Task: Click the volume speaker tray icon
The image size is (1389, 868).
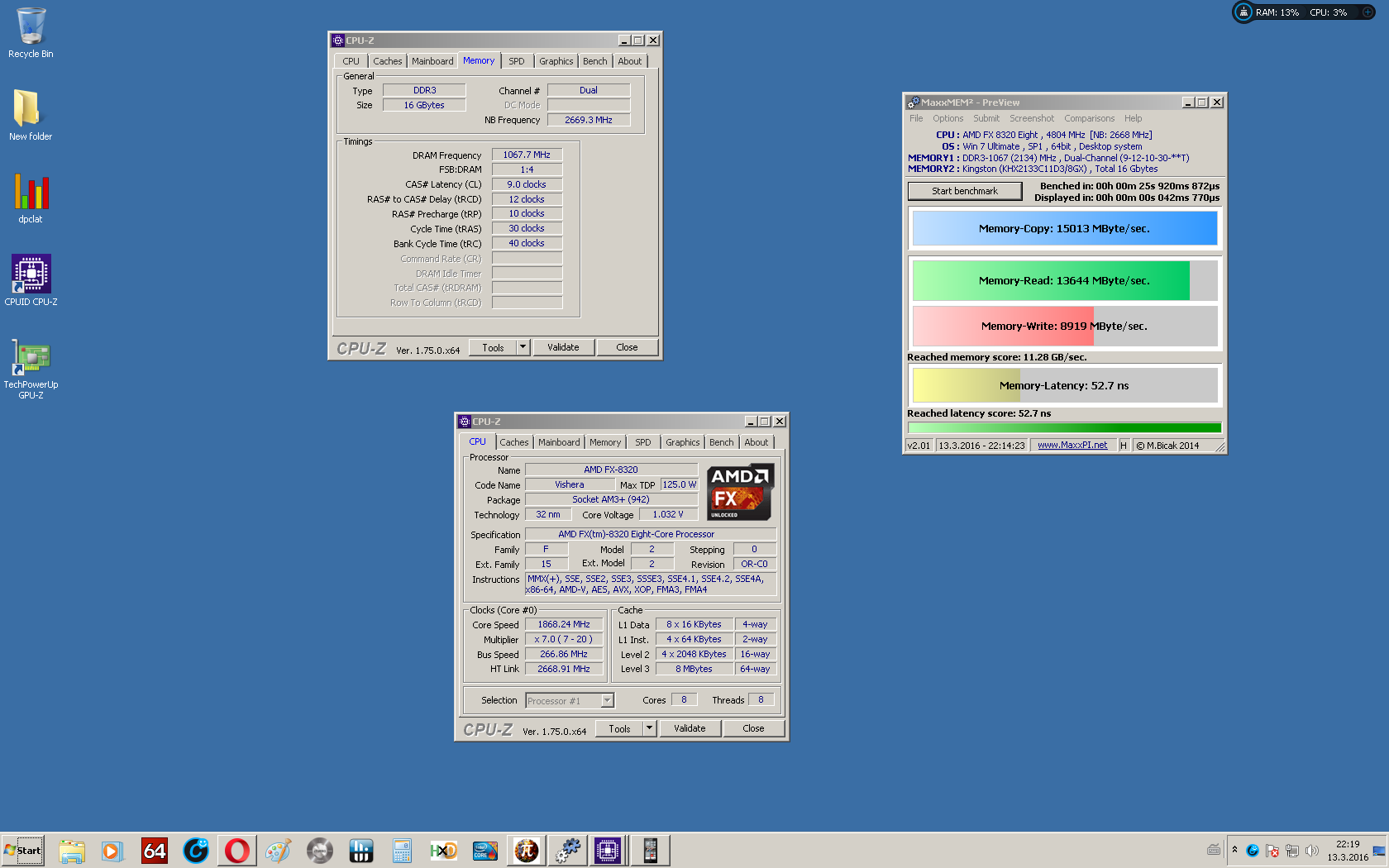Action: point(1311,851)
